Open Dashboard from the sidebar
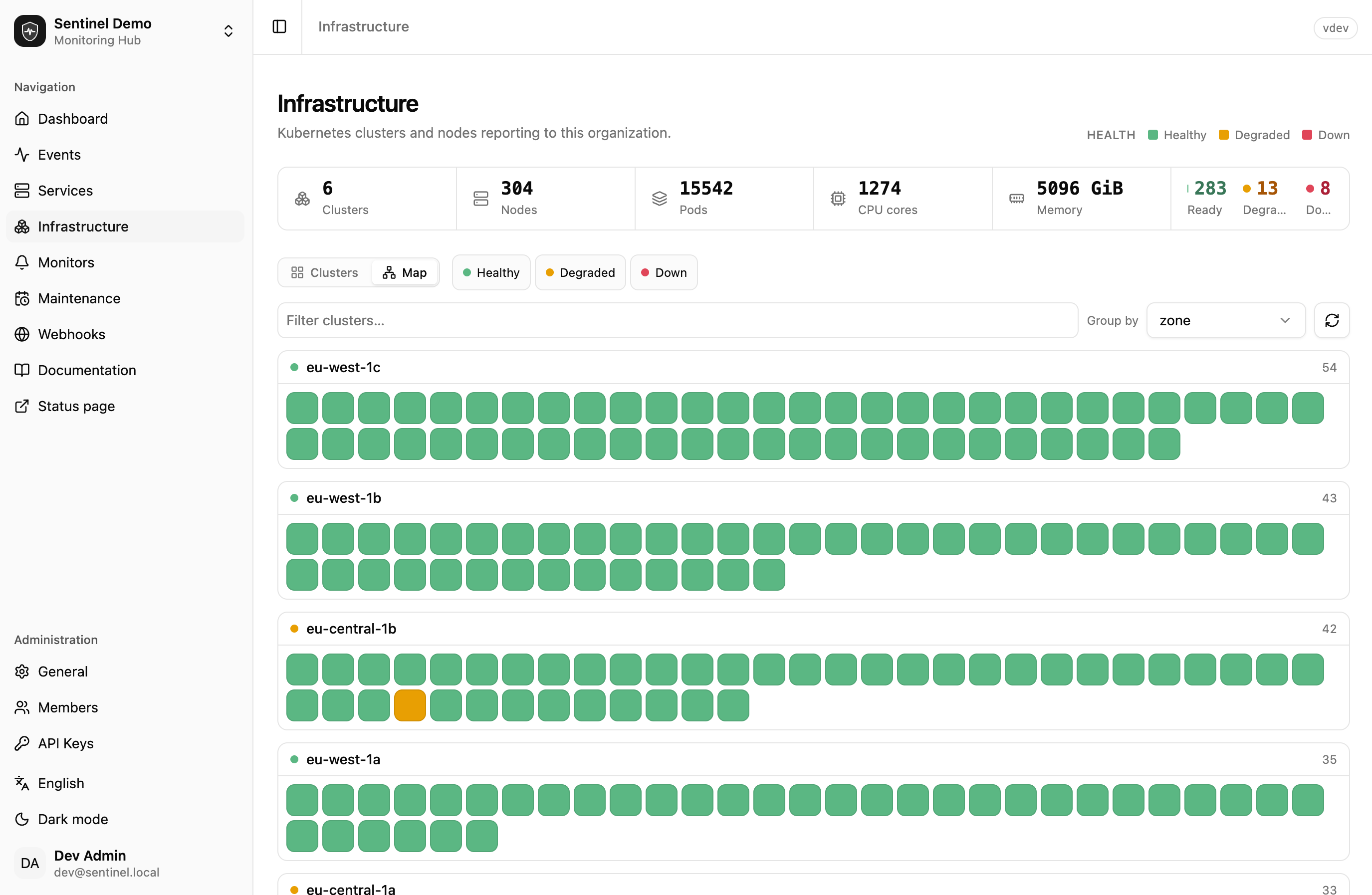 pos(125,119)
